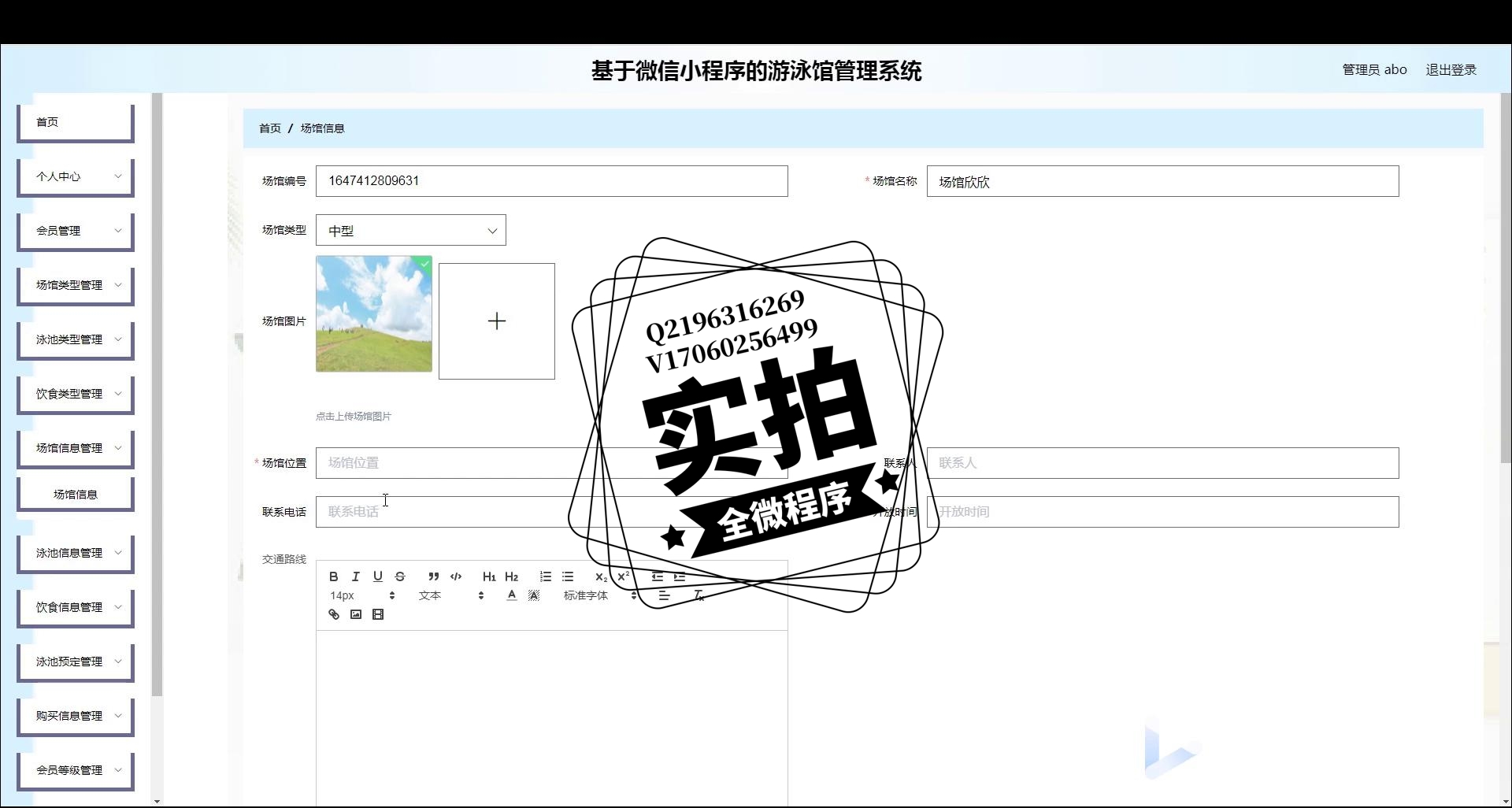Create a bulleted list
Screen dimensions: 1512x808
click(568, 576)
